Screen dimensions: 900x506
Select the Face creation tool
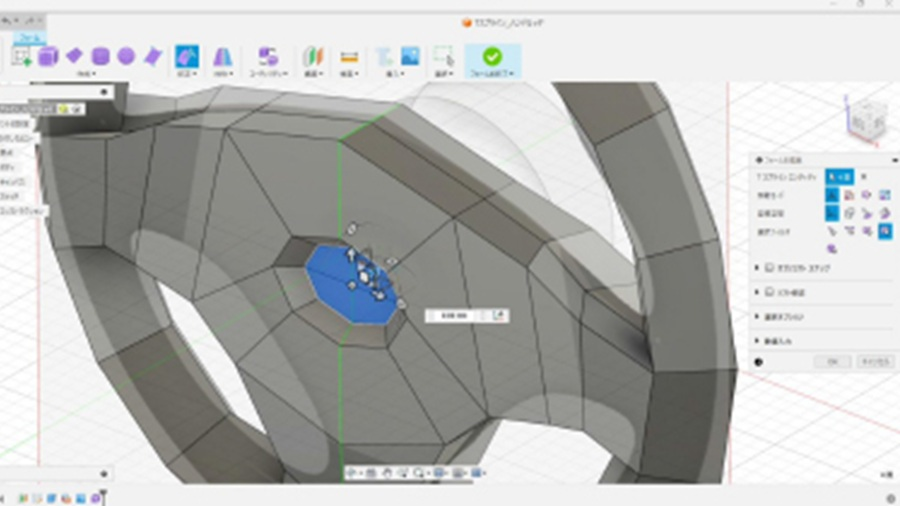(153, 57)
